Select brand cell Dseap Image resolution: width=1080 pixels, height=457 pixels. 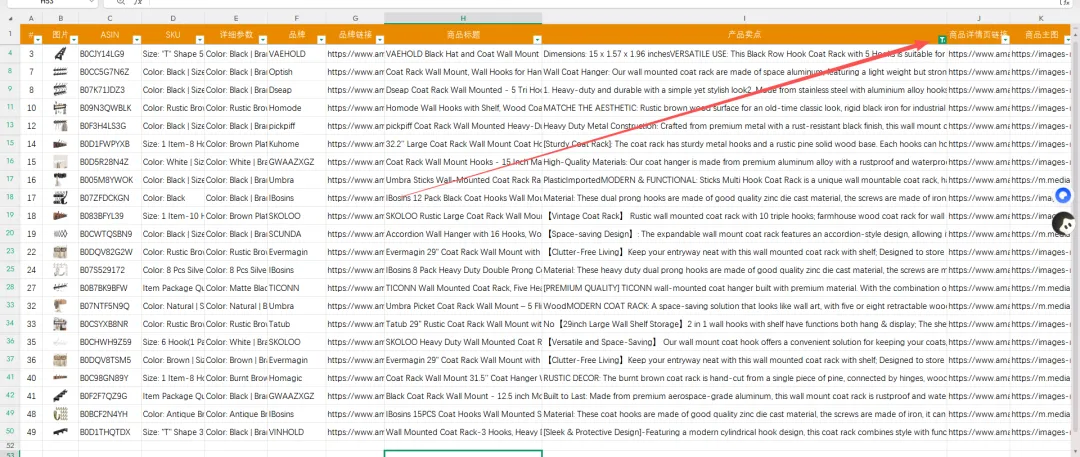pos(297,90)
